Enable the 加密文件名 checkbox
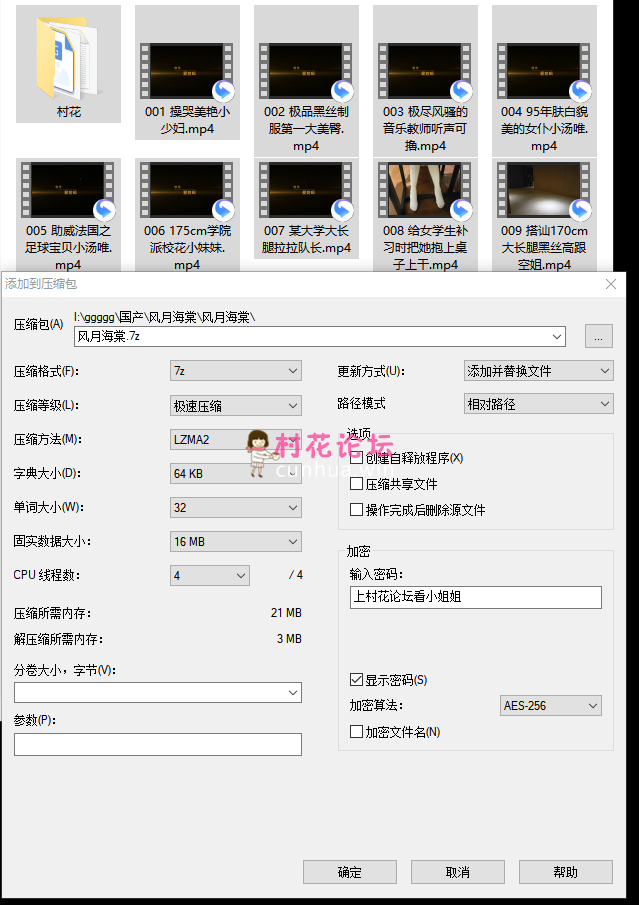The image size is (639, 905). 357,732
